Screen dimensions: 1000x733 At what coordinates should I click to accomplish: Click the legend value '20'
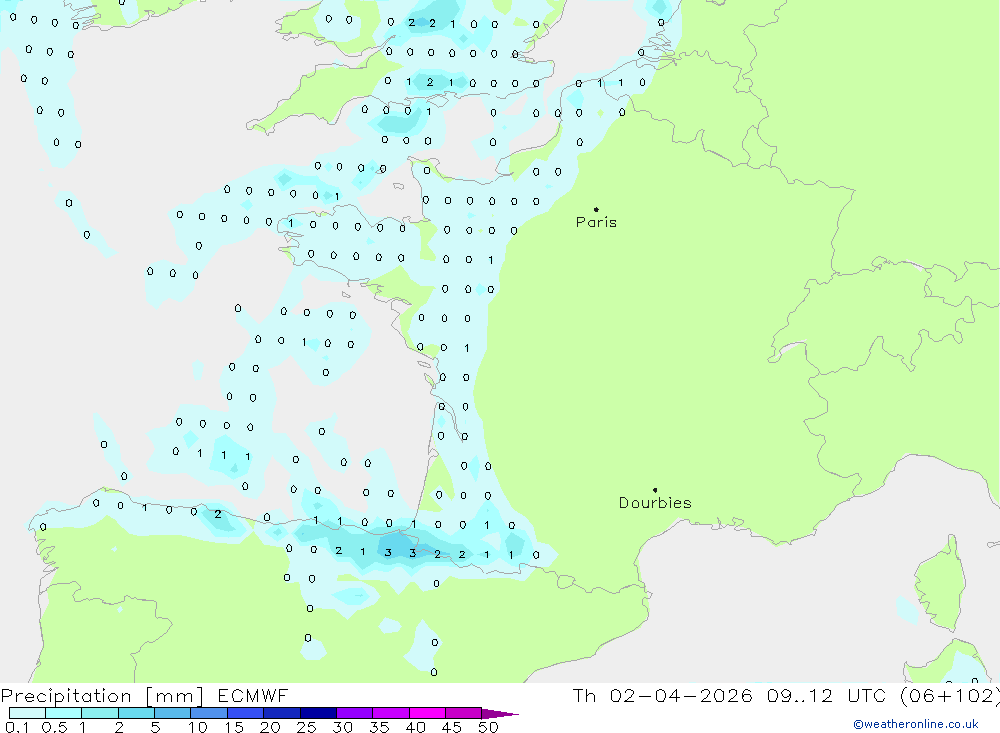(270, 727)
